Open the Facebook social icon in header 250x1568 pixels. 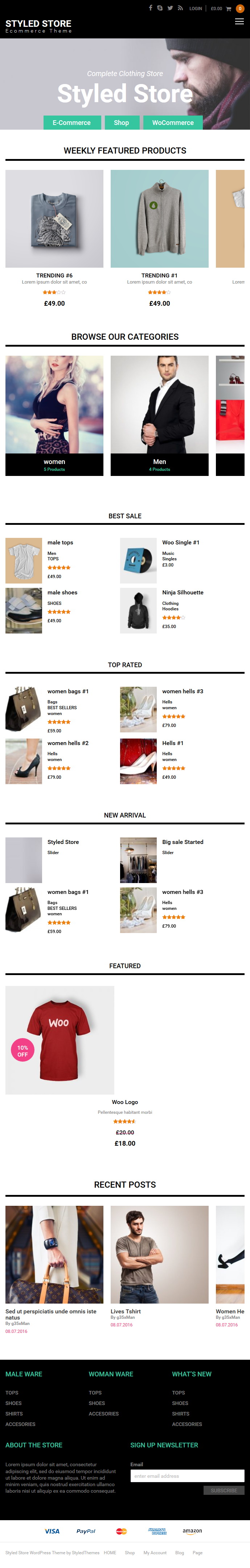(151, 8)
